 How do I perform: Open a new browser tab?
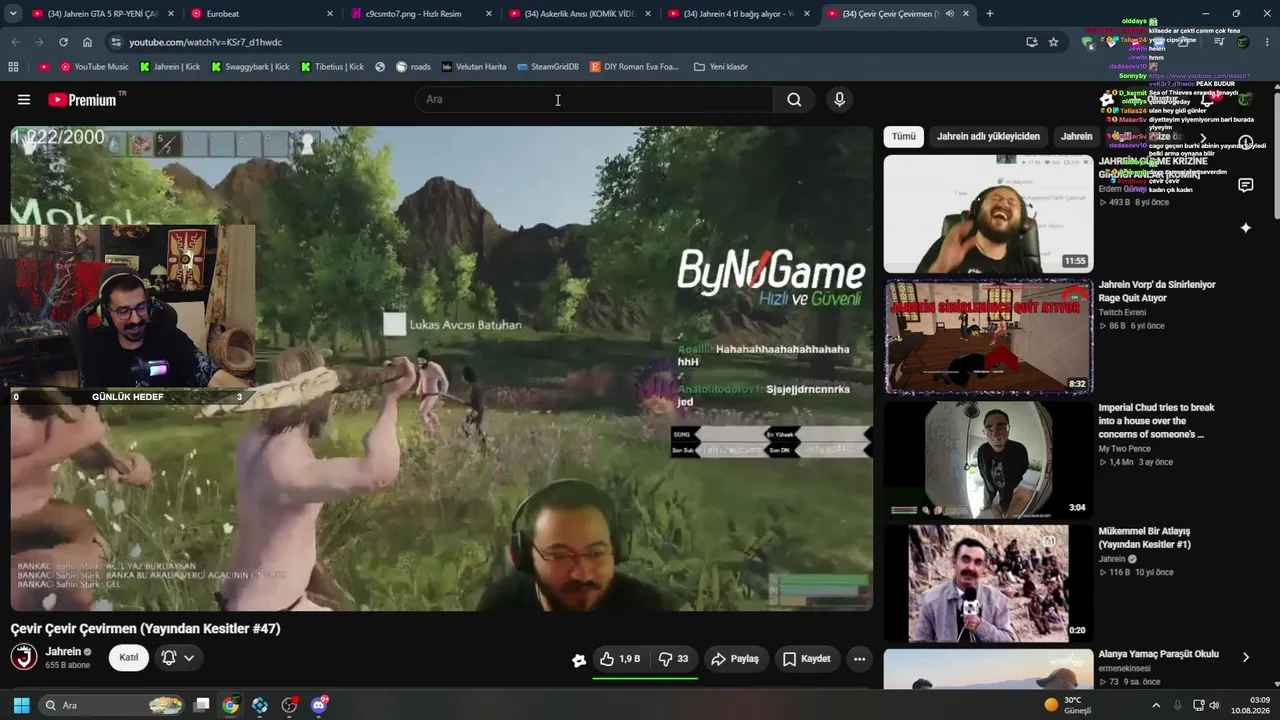tap(990, 14)
